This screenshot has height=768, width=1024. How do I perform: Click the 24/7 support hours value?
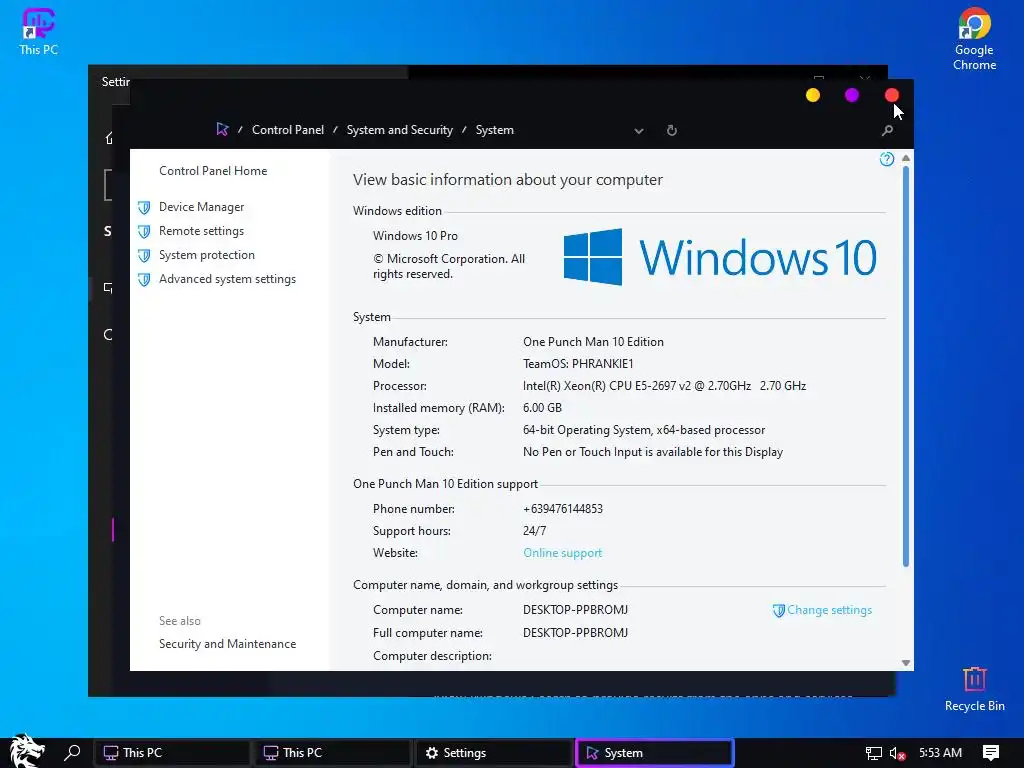(x=534, y=531)
